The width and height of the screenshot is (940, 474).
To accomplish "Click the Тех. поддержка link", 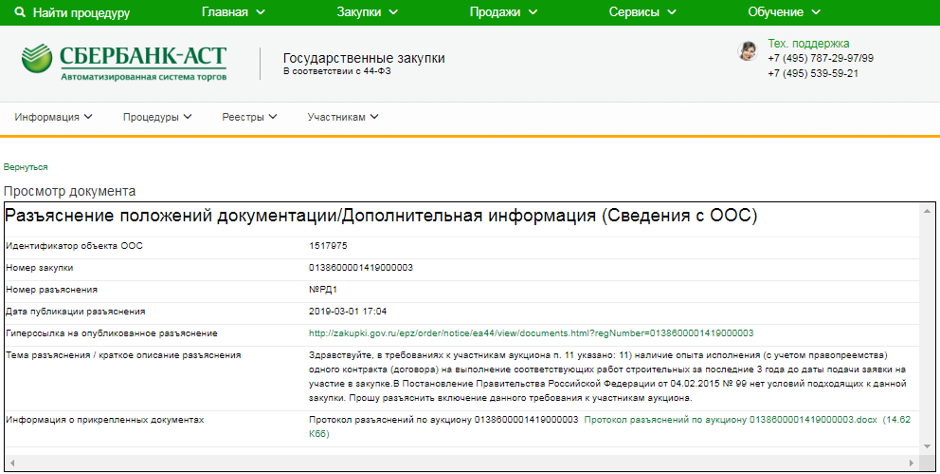I will tap(808, 44).
